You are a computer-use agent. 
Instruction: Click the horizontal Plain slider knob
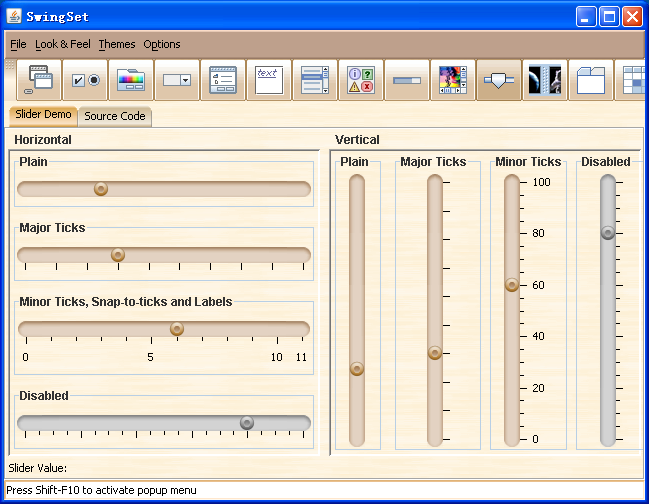click(101, 189)
